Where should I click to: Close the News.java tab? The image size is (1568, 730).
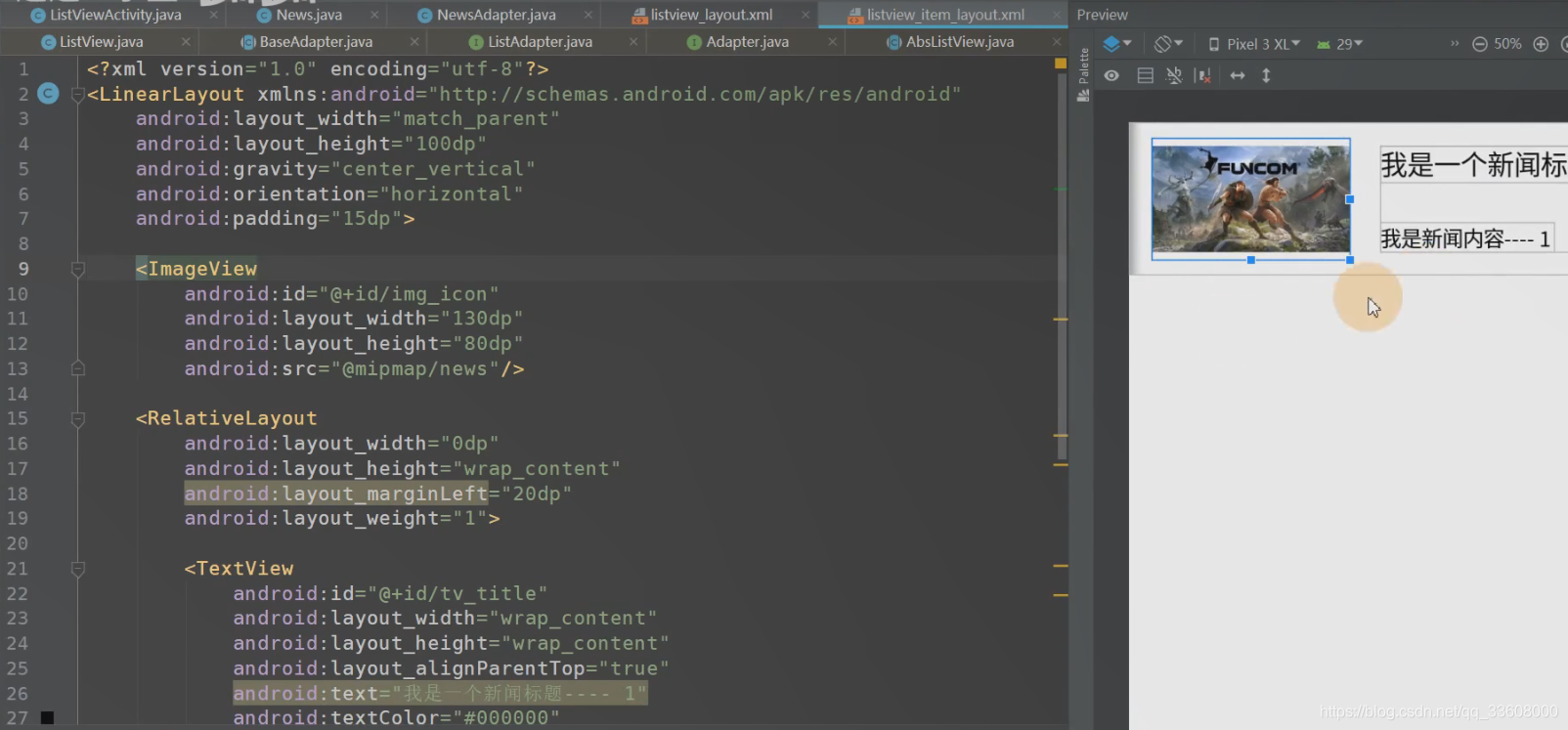(x=374, y=15)
